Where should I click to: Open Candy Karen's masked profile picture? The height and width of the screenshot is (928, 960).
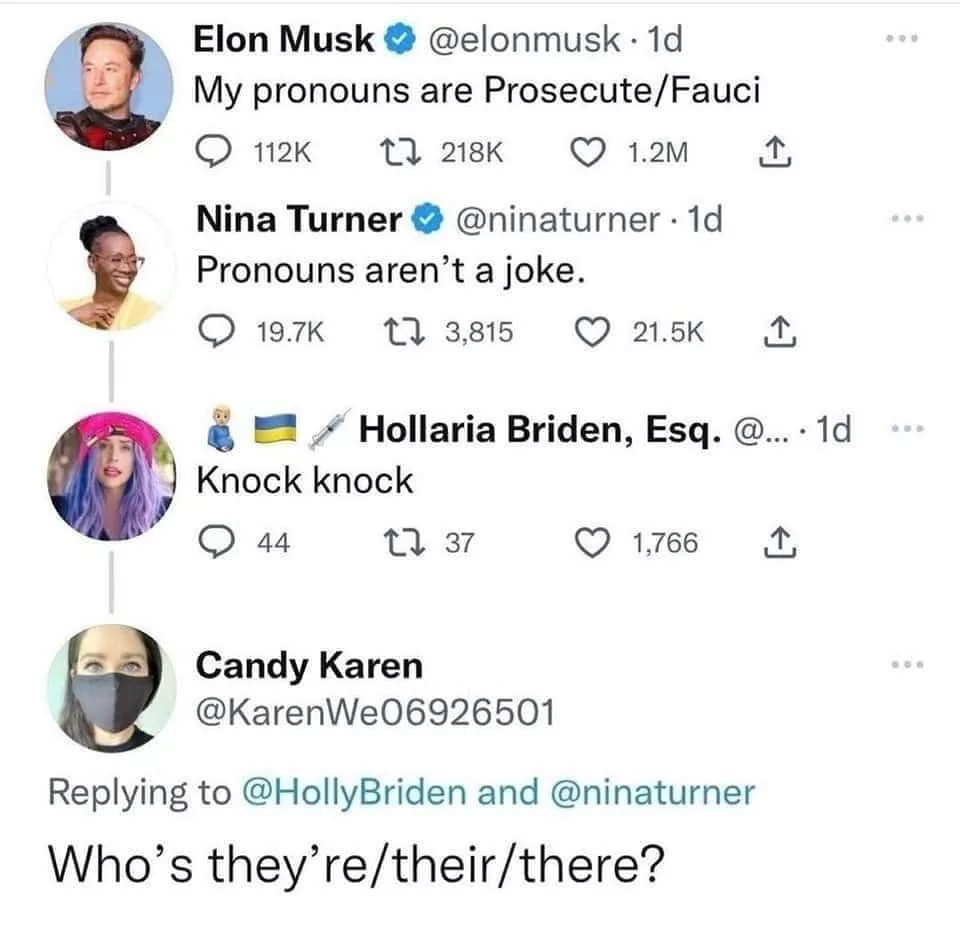[x=112, y=688]
